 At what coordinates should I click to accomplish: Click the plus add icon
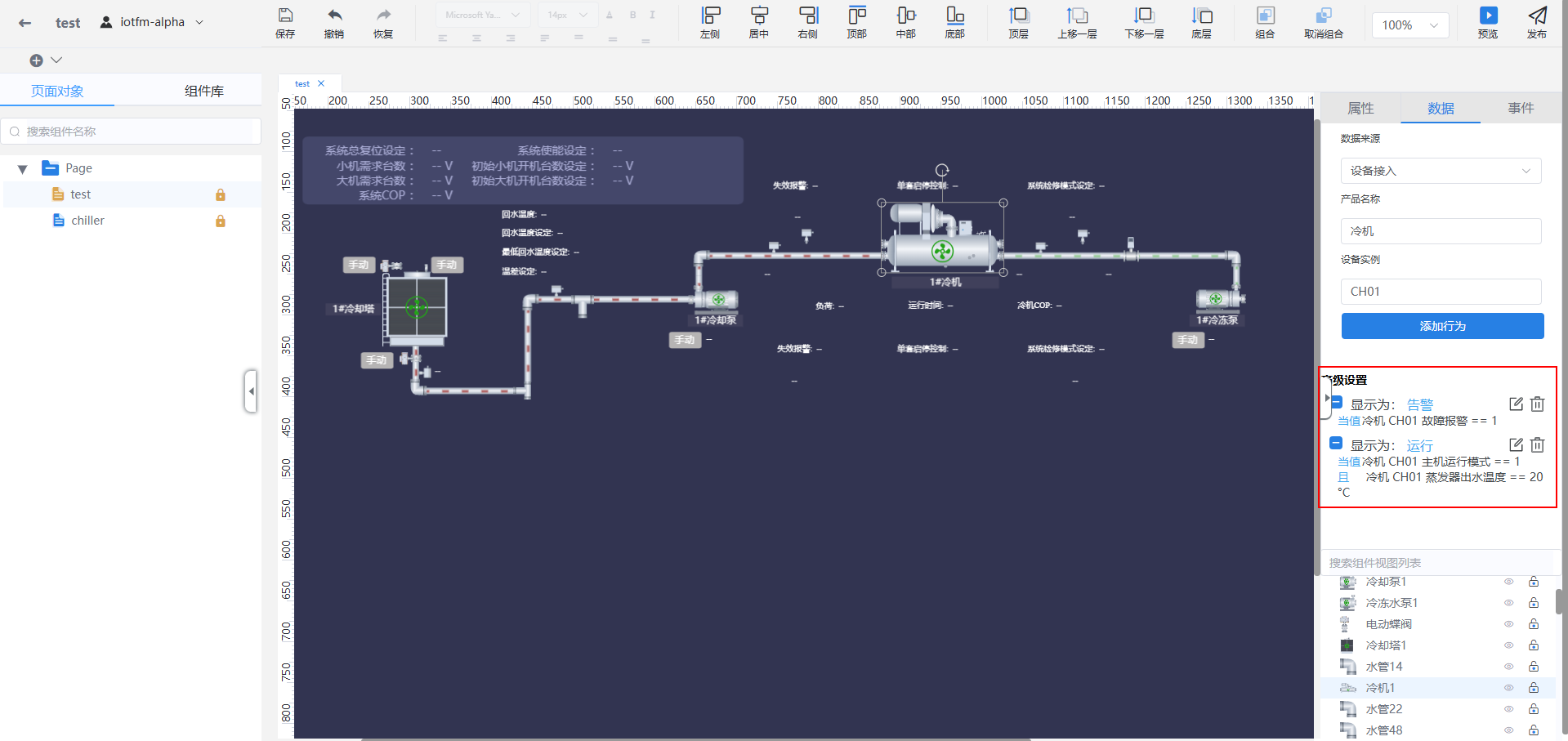(x=36, y=60)
